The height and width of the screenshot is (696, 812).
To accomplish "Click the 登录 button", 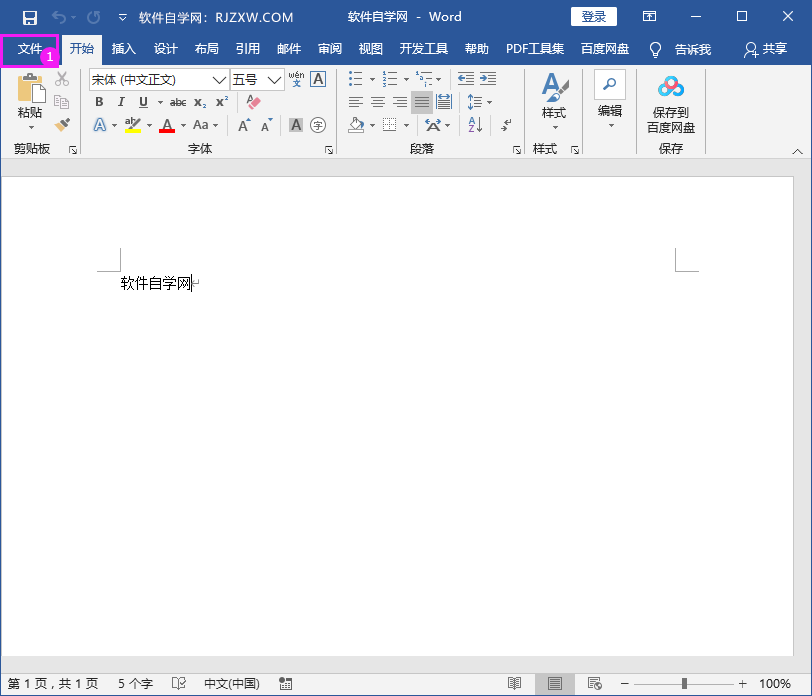I will tap(593, 16).
